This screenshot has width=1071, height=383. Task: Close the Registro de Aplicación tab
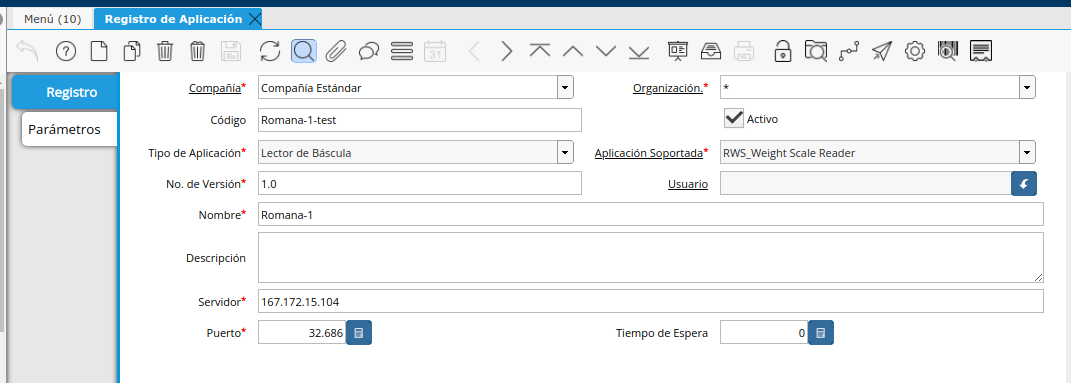(254, 19)
